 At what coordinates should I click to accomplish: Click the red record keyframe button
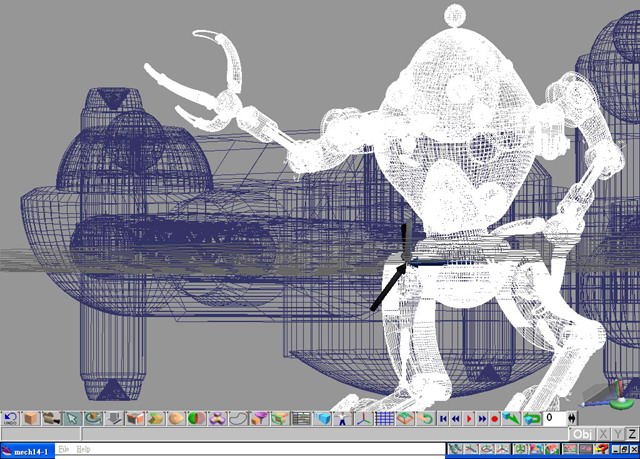pos(494,418)
